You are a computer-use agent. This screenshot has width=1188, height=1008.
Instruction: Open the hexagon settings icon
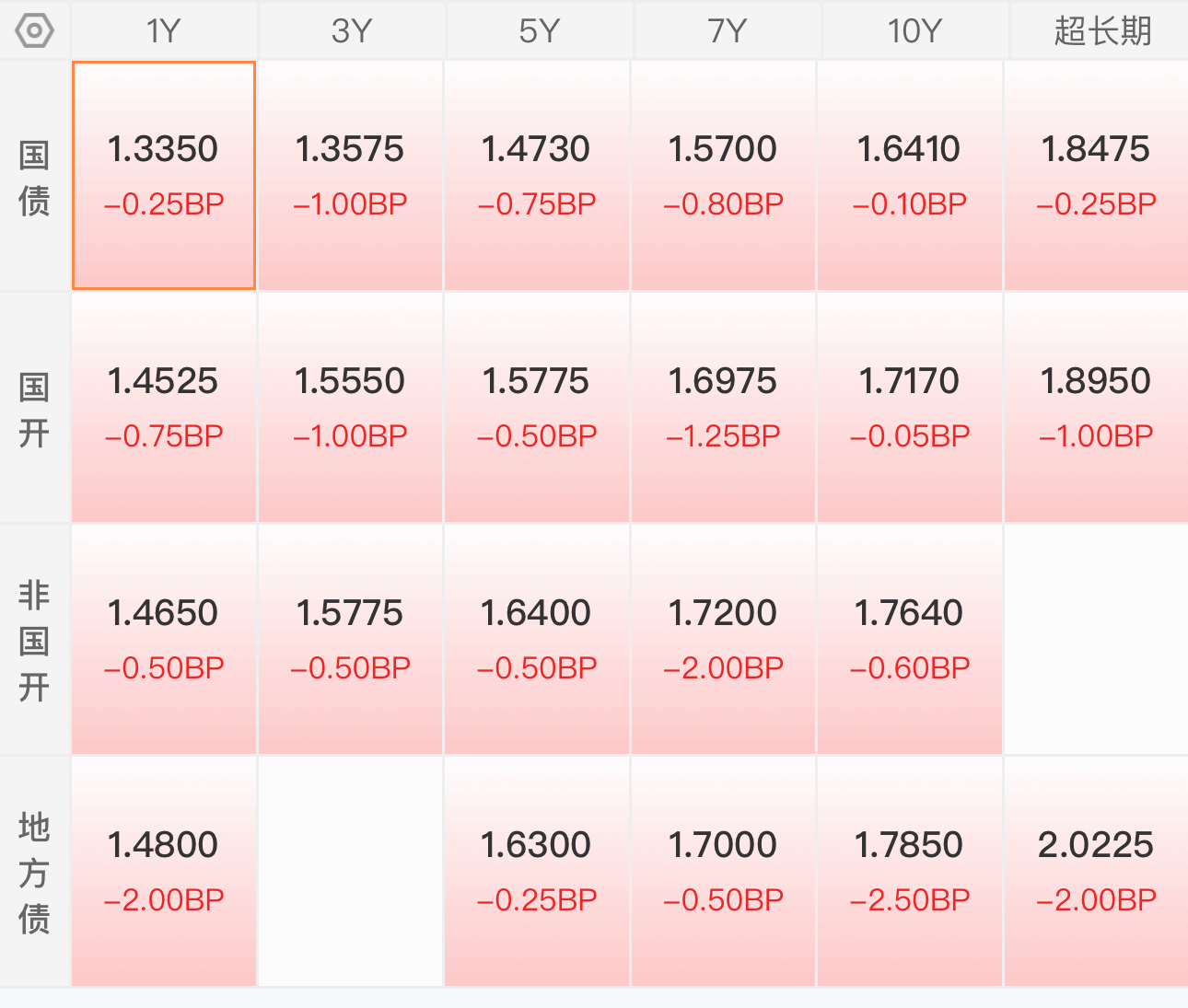point(34,31)
